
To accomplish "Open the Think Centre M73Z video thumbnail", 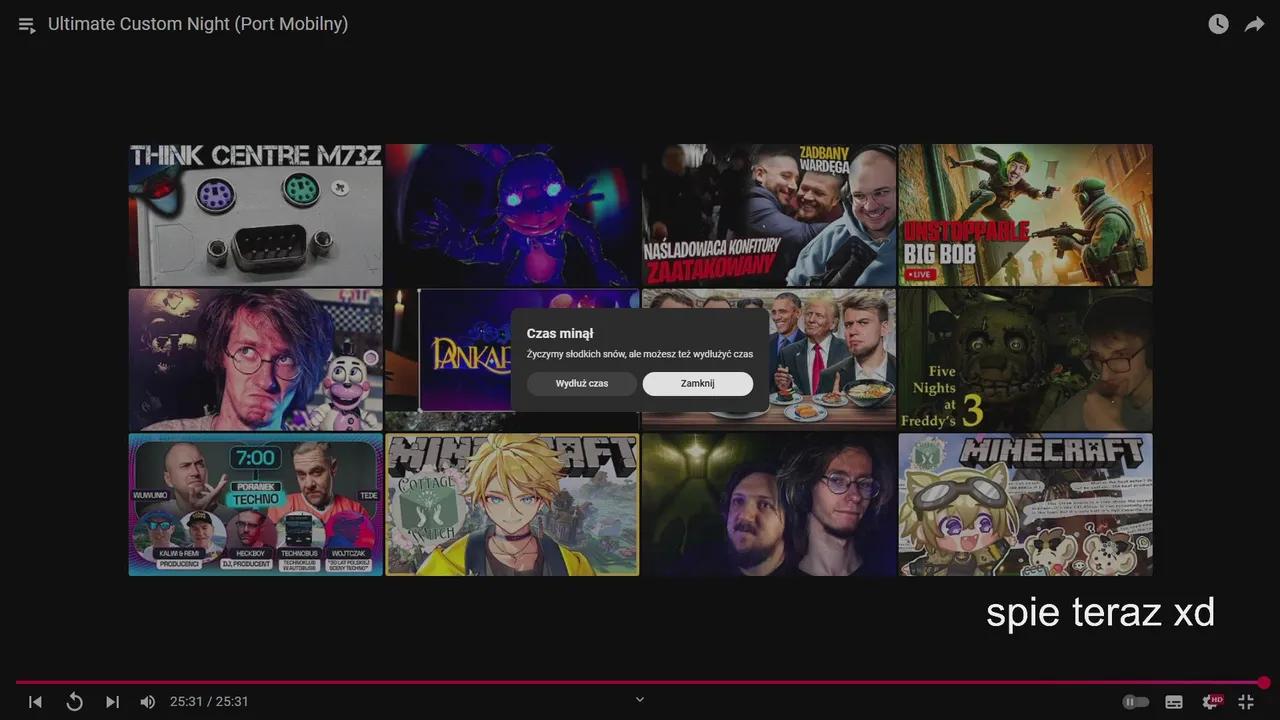I will pyautogui.click(x=255, y=215).
